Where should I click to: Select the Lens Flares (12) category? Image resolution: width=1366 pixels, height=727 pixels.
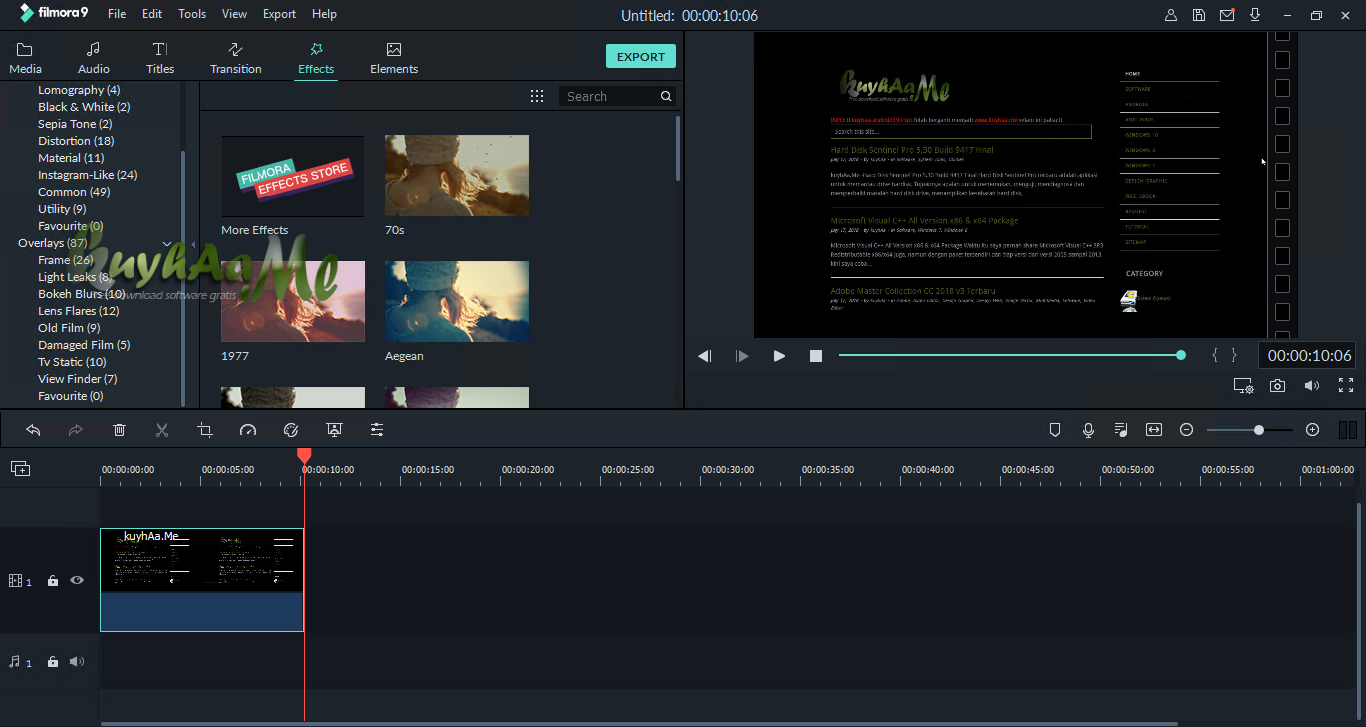coord(79,311)
